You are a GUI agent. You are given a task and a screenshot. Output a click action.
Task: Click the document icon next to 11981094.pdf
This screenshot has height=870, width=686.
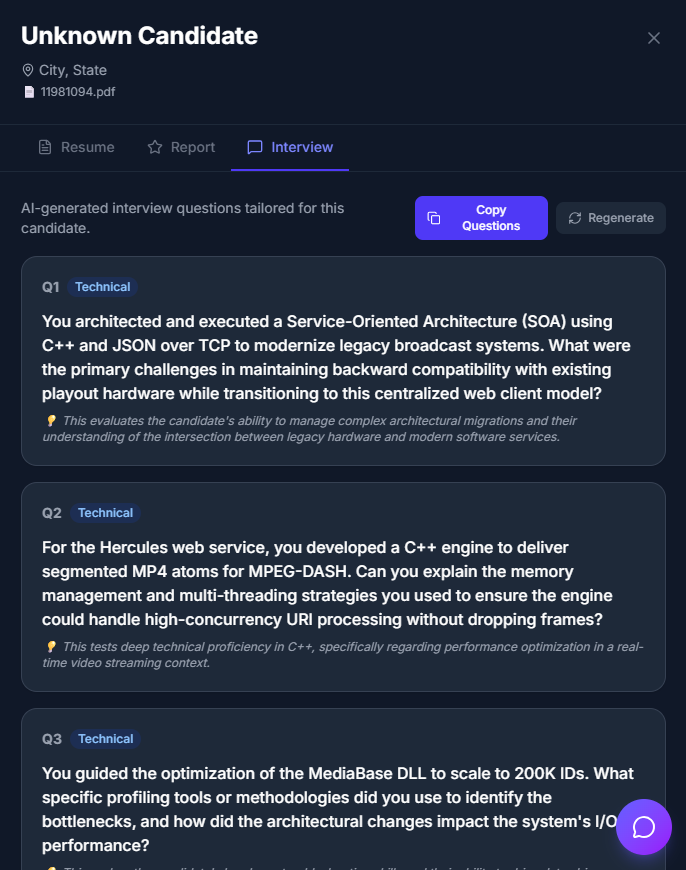pos(27,91)
